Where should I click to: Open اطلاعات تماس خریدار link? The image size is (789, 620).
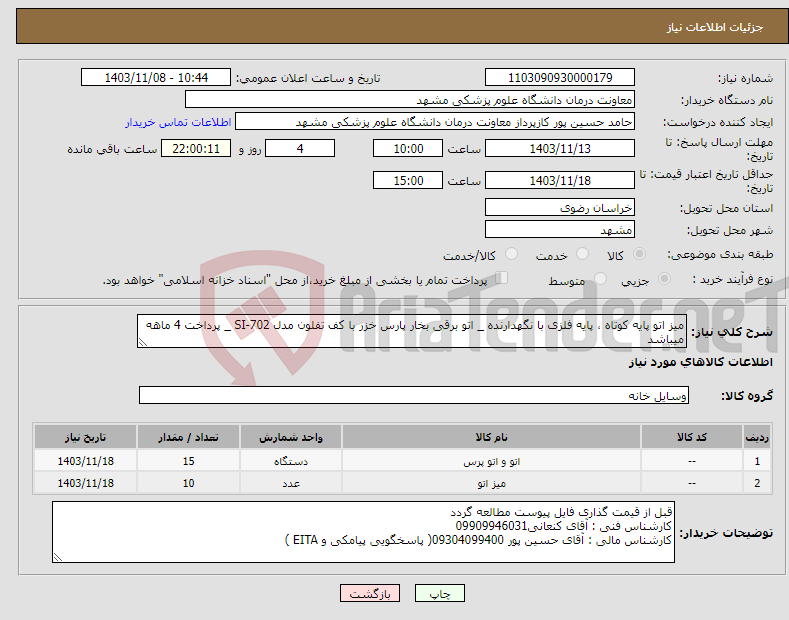178,122
